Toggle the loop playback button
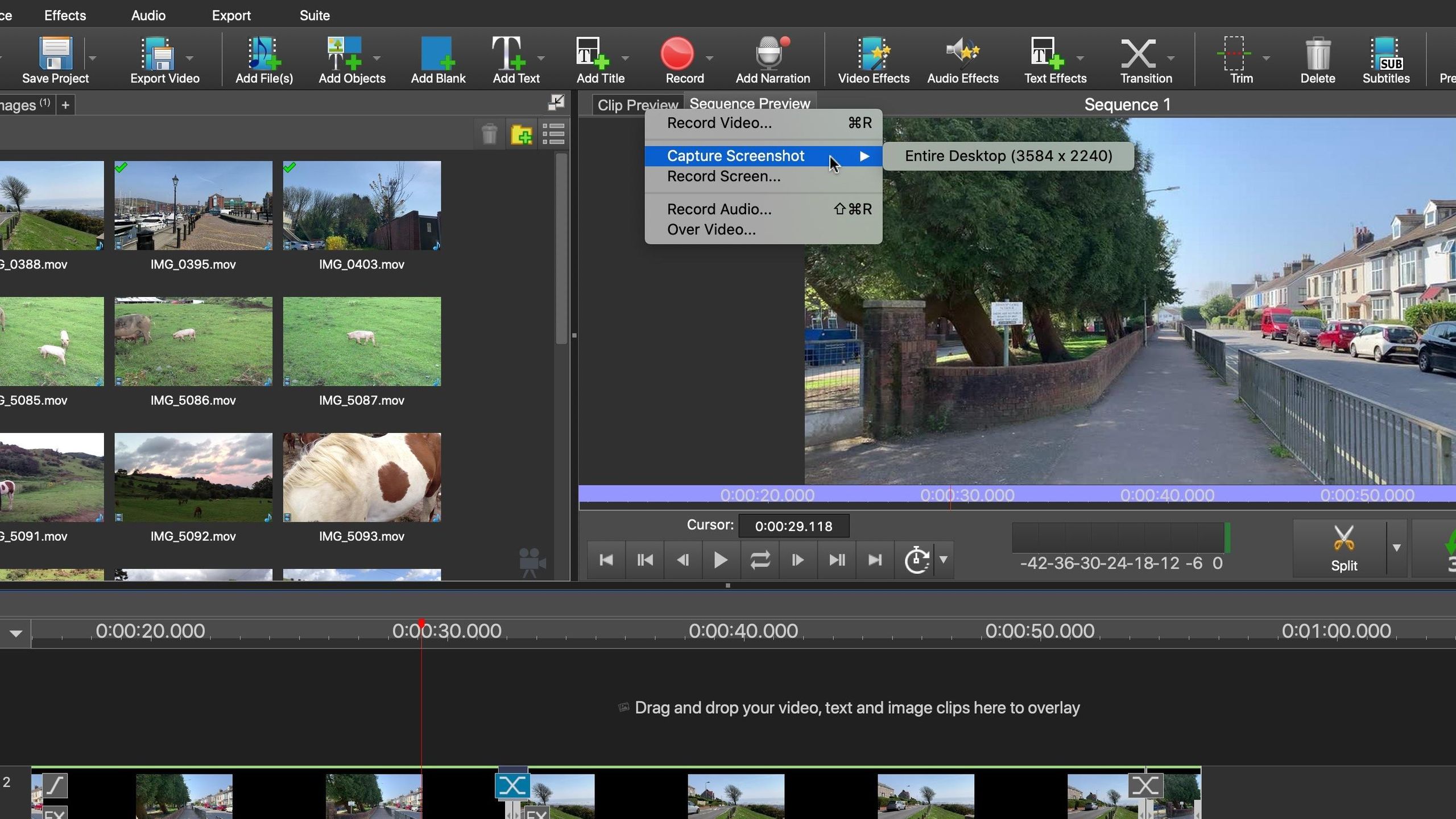The height and width of the screenshot is (819, 1456). 759,560
